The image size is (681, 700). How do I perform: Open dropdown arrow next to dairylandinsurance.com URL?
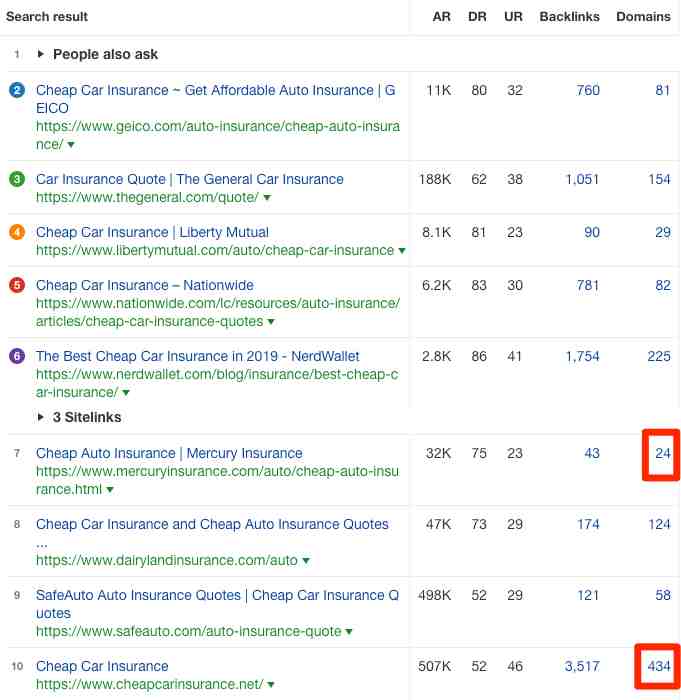click(x=306, y=561)
